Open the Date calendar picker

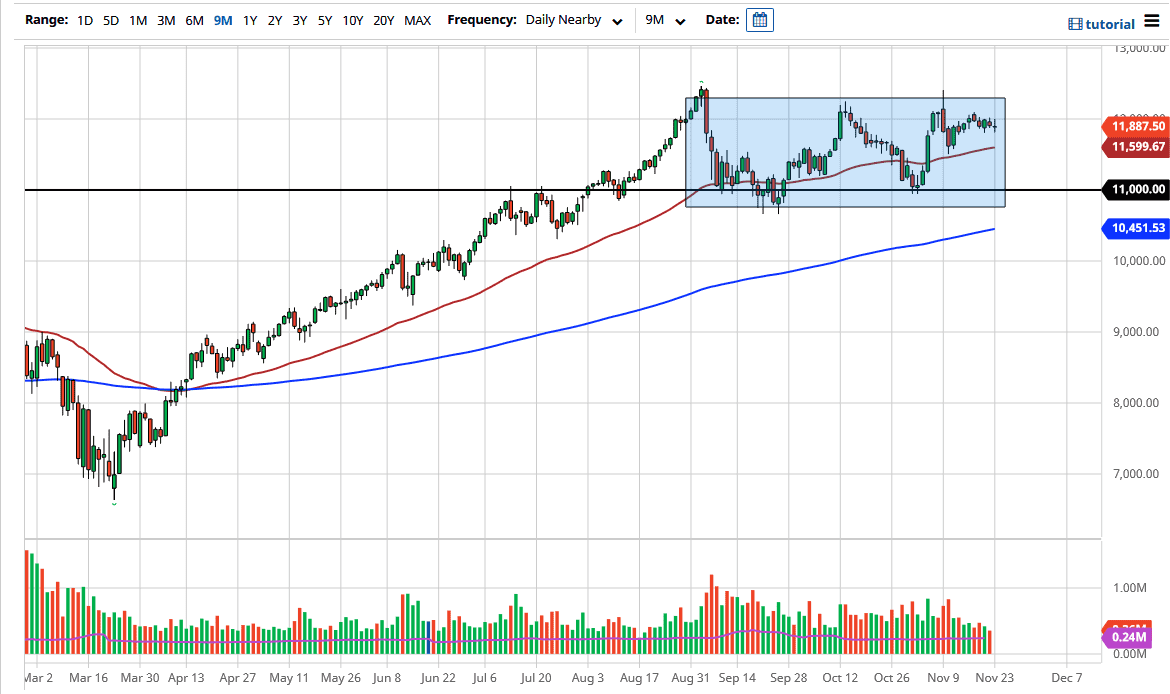(x=759, y=19)
